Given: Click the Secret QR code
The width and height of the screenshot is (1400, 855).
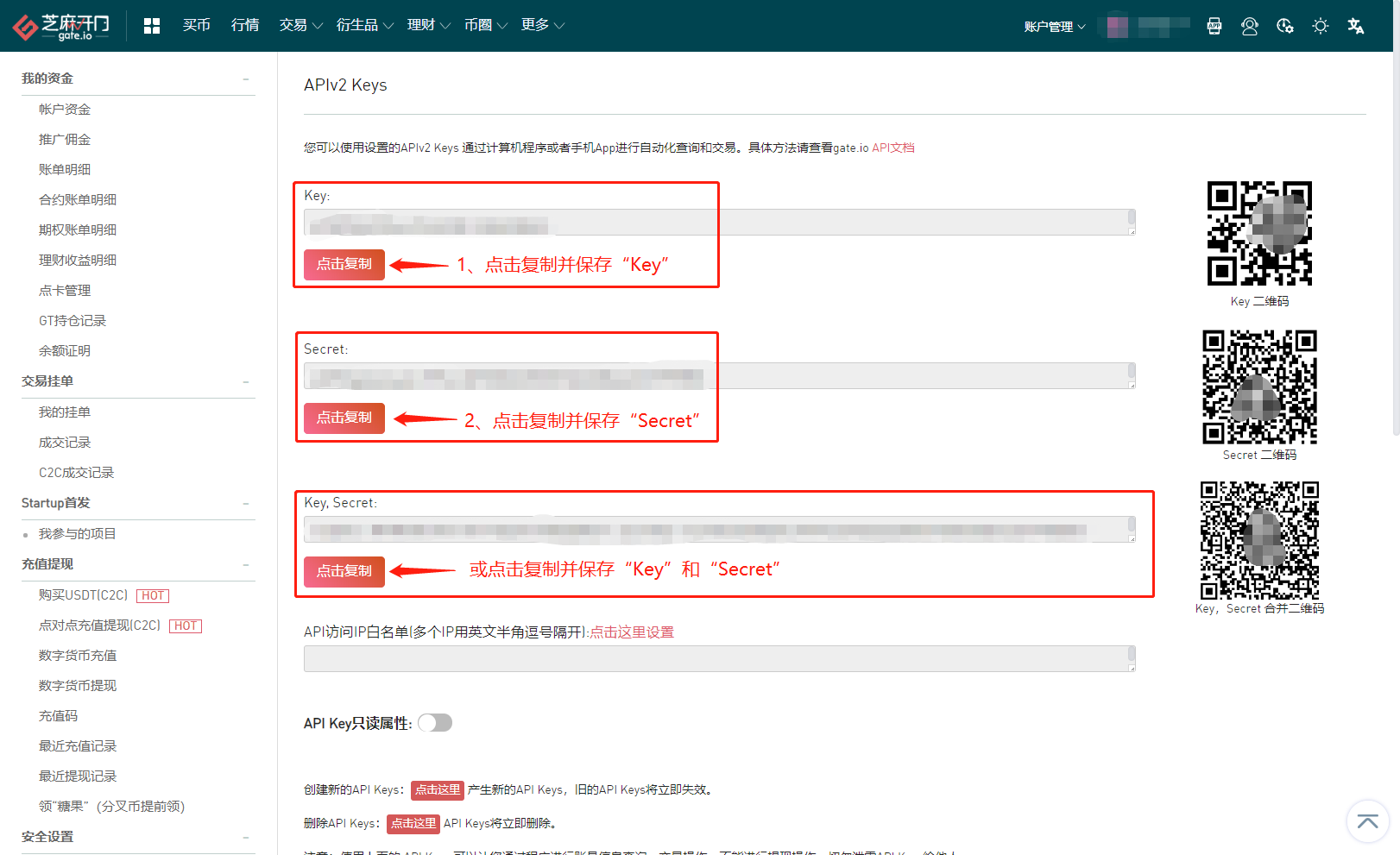Looking at the screenshot, I should tap(1259, 387).
